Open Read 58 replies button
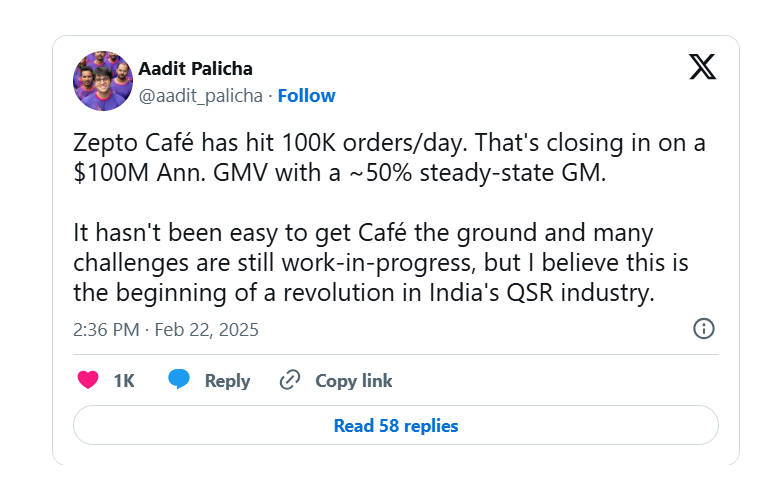Viewport: 771px width, 477px height. 396,425
